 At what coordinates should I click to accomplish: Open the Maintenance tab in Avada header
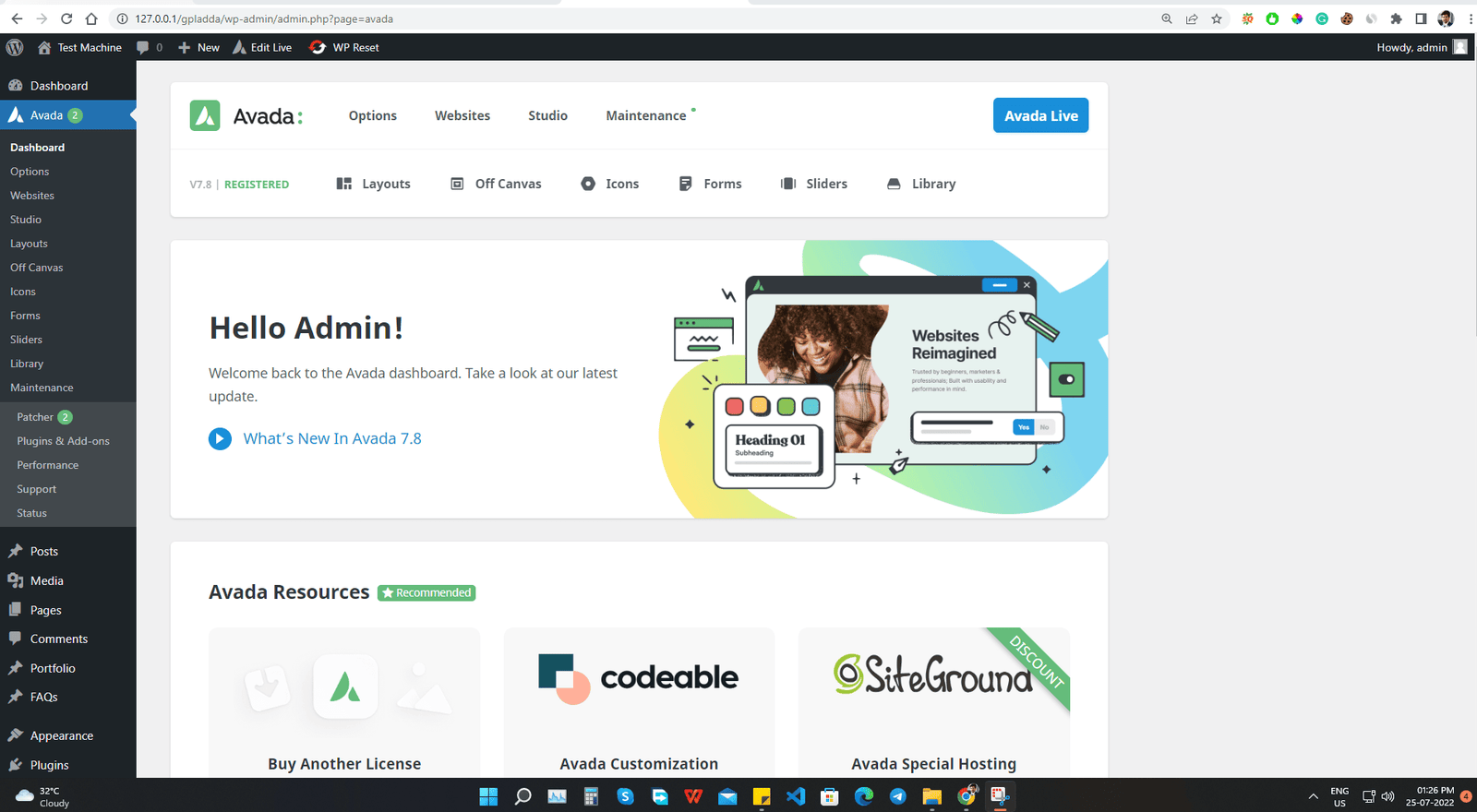pos(646,115)
